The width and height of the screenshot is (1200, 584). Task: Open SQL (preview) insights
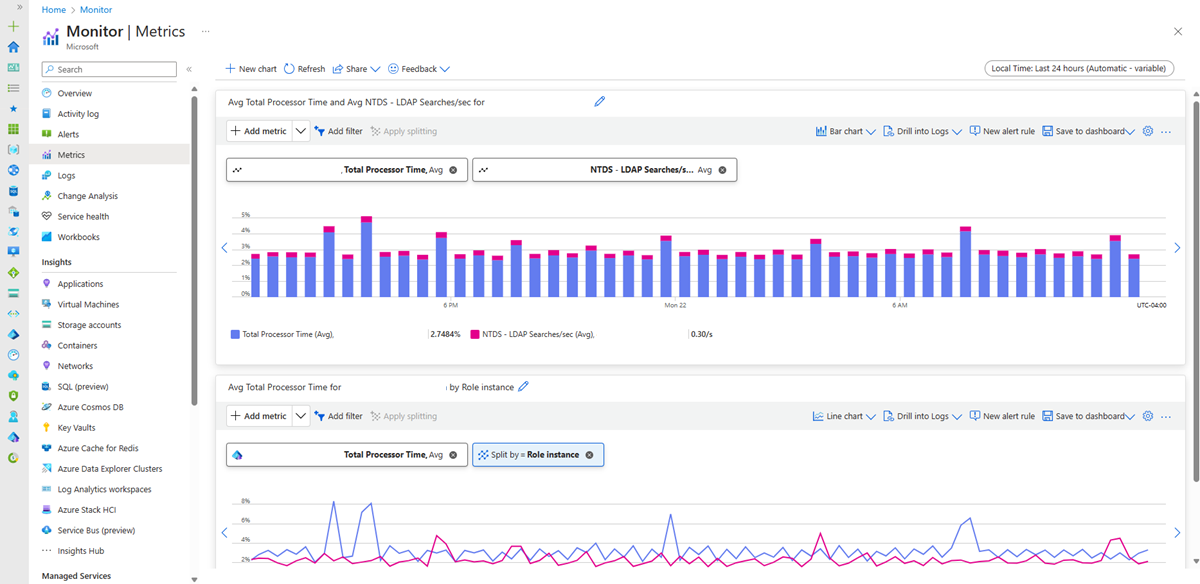[83, 386]
